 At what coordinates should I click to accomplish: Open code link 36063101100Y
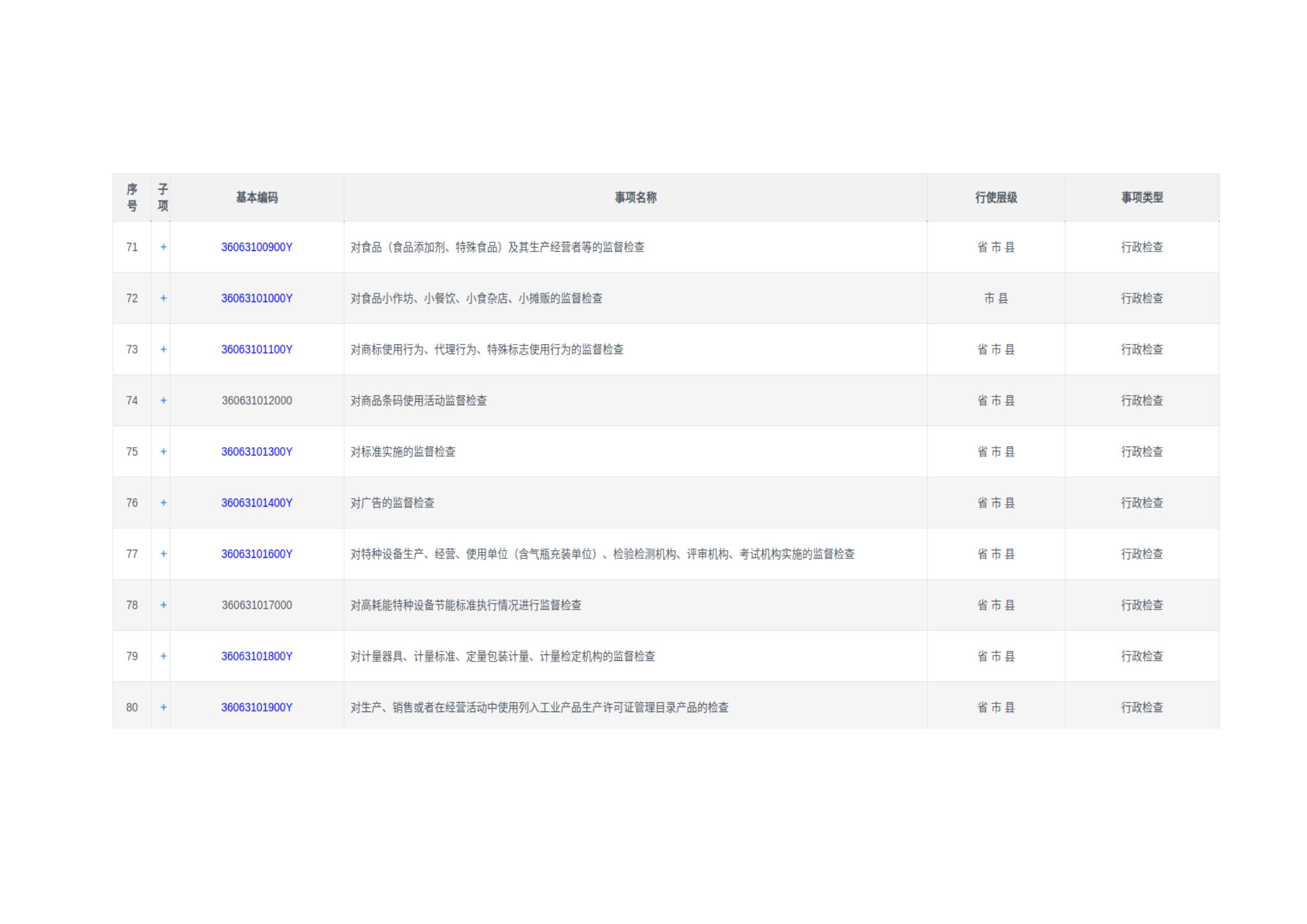click(x=257, y=349)
